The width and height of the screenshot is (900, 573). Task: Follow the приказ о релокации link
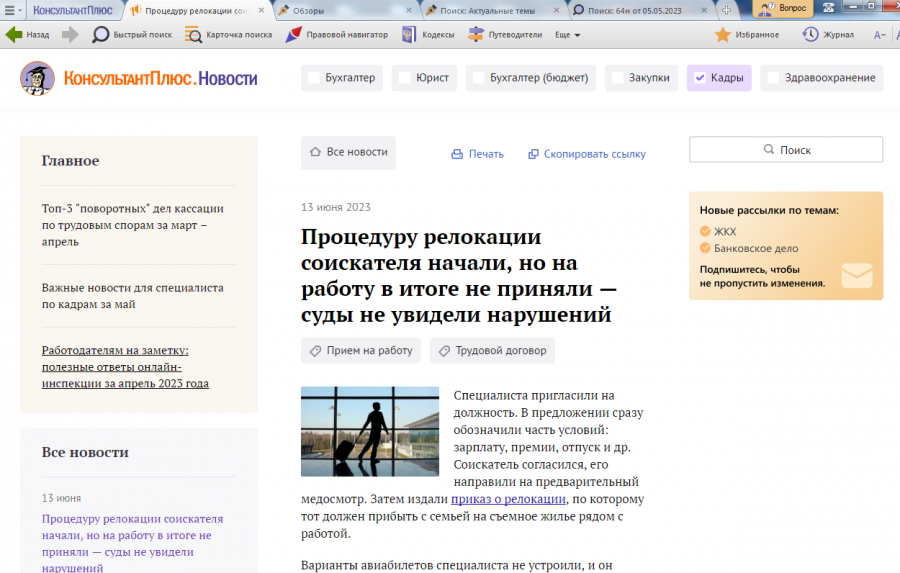(x=507, y=499)
